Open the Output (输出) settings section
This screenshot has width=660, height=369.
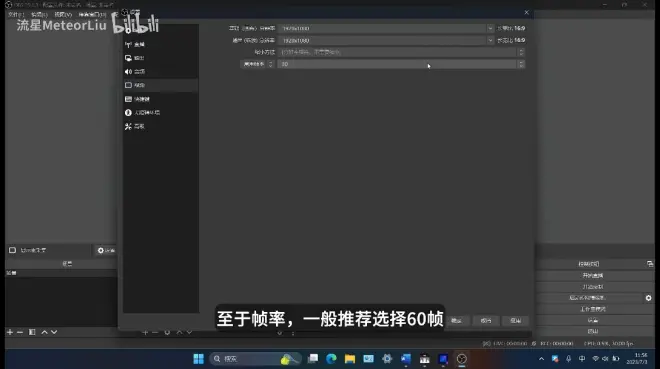coord(160,58)
